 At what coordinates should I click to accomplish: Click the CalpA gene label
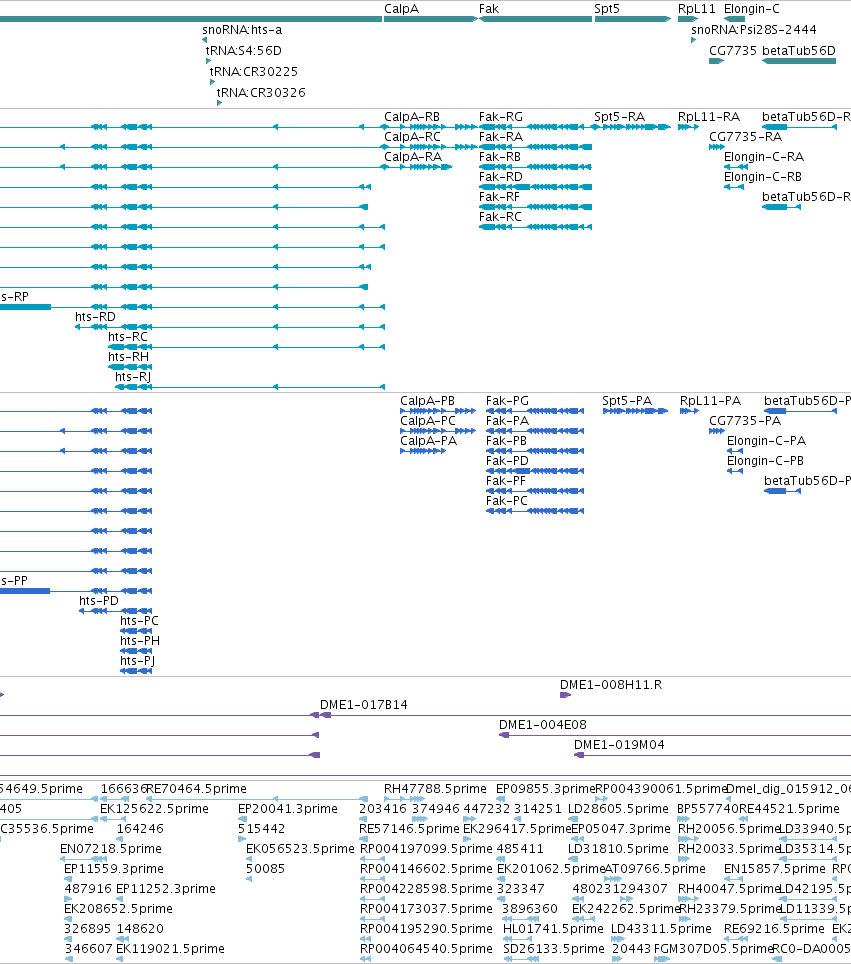[x=401, y=9]
